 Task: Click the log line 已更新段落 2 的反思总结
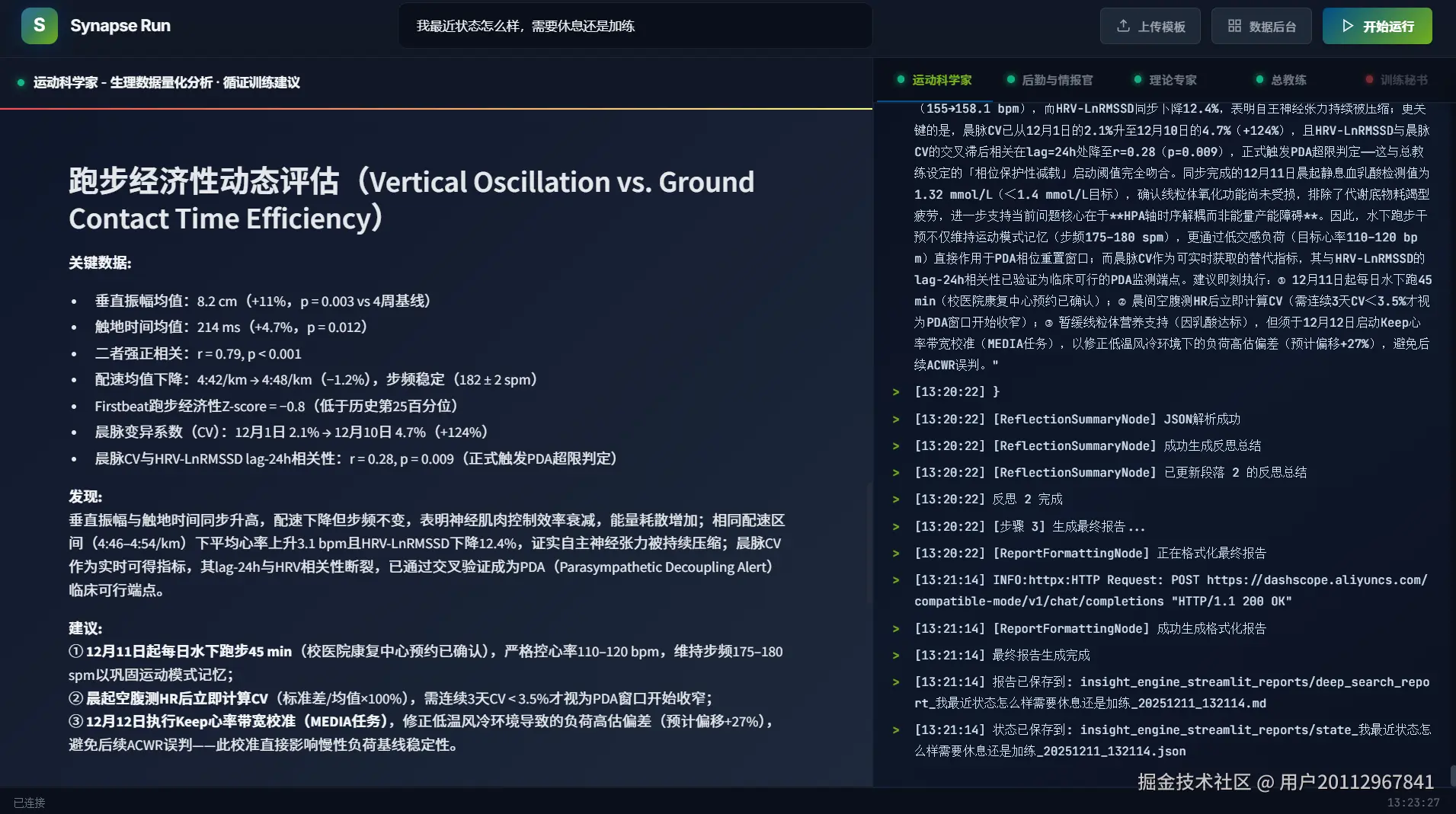(1110, 472)
